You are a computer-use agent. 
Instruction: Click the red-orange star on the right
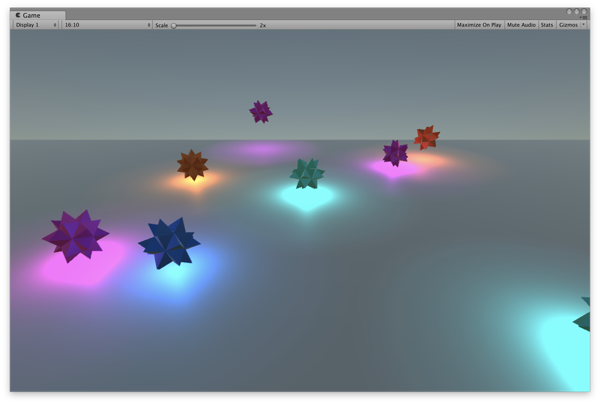(427, 137)
